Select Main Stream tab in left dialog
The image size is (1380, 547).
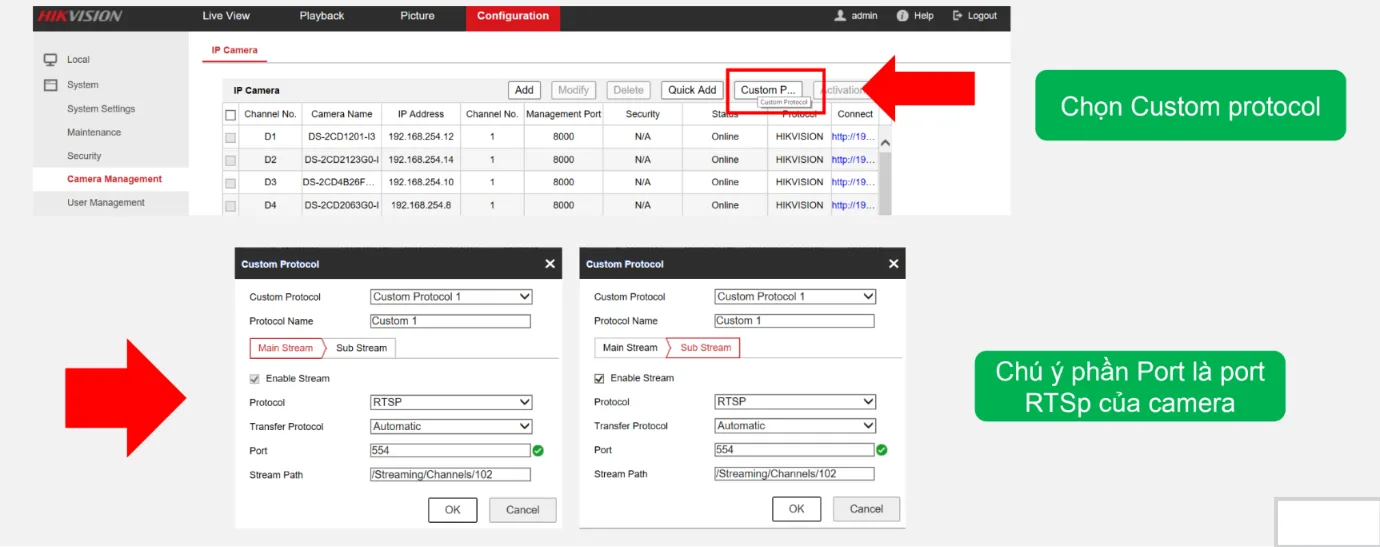(285, 348)
